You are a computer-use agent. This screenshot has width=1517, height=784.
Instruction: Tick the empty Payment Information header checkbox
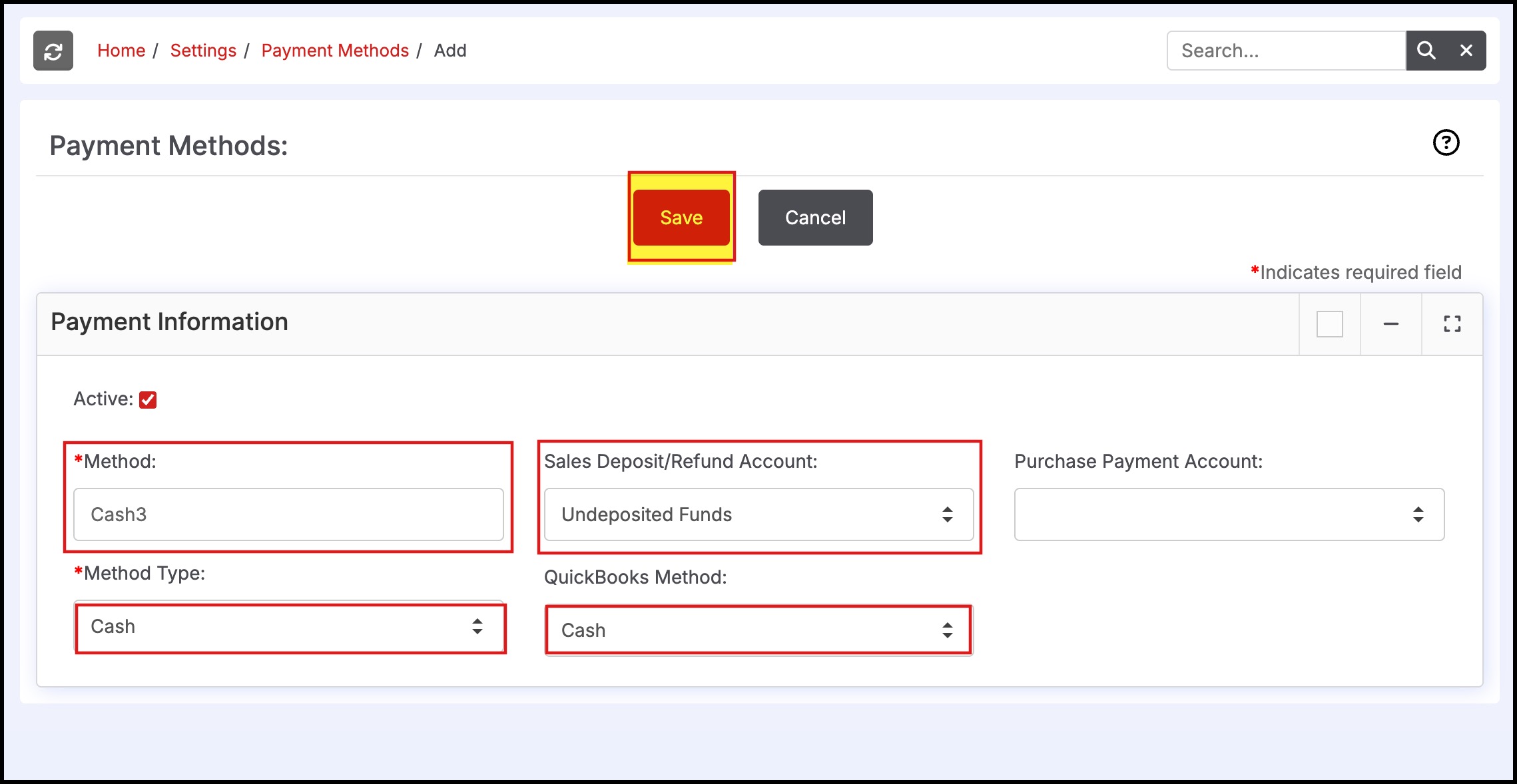[1329, 324]
